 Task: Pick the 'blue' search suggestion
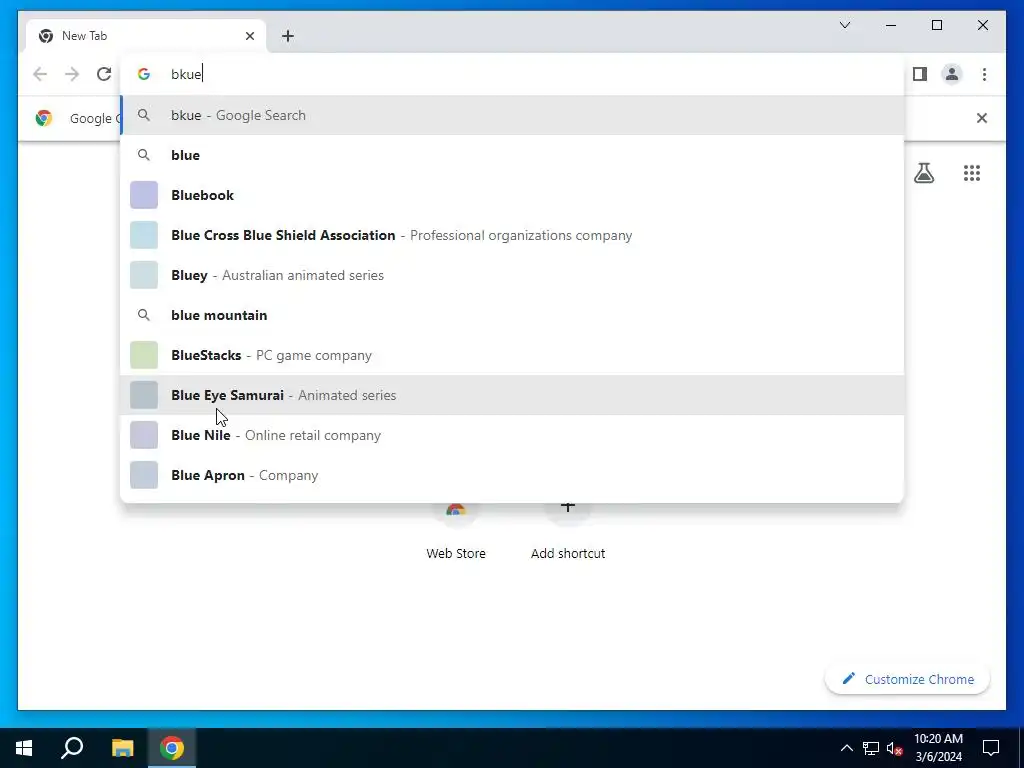point(512,155)
